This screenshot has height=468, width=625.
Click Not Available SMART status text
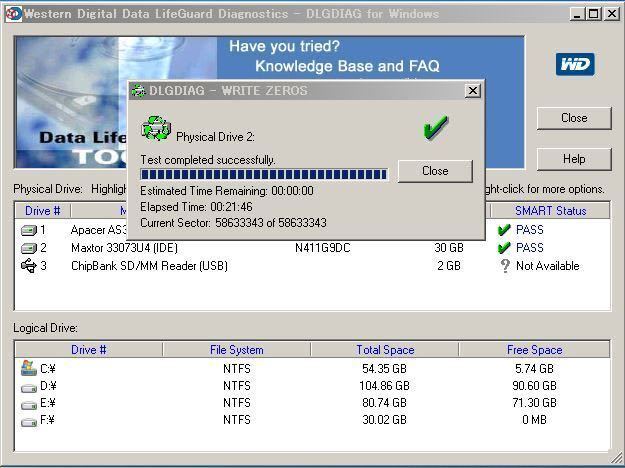click(x=548, y=266)
